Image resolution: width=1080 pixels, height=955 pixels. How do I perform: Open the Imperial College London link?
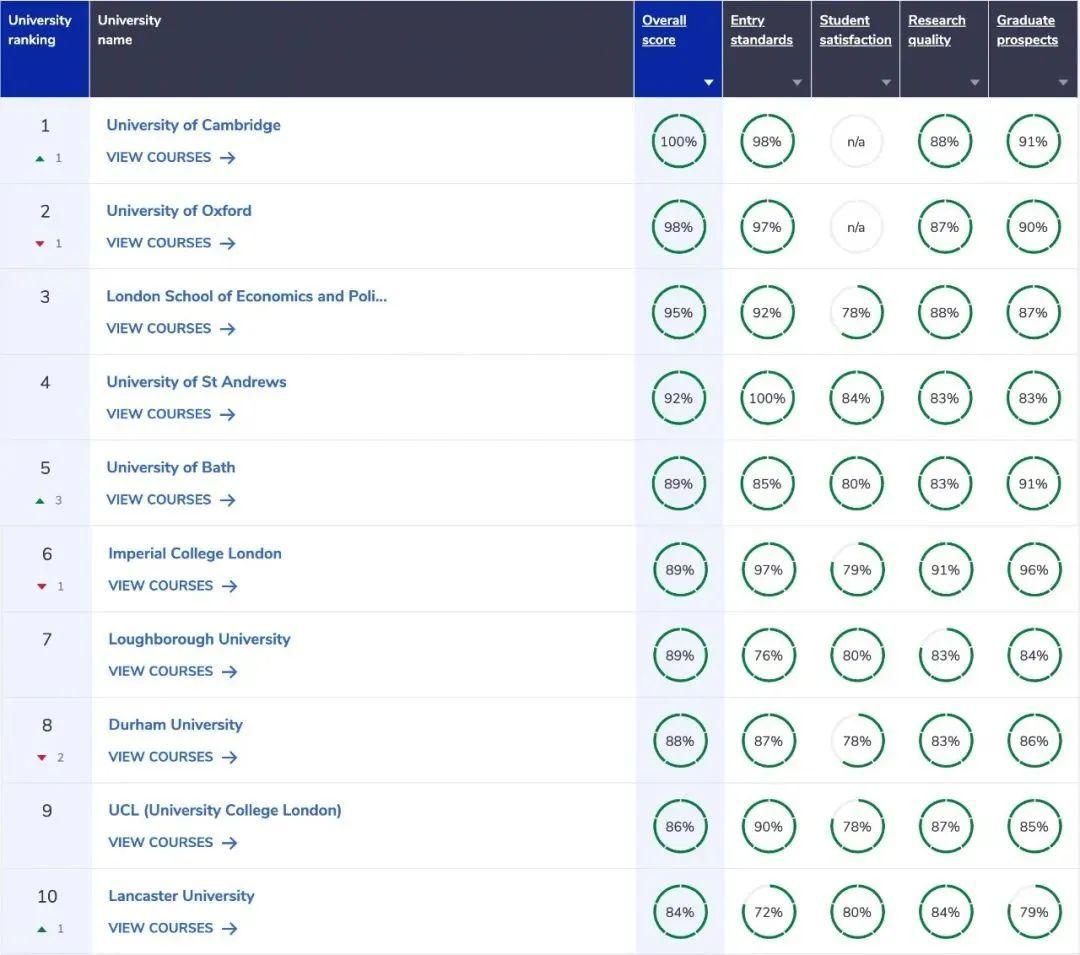pos(195,553)
